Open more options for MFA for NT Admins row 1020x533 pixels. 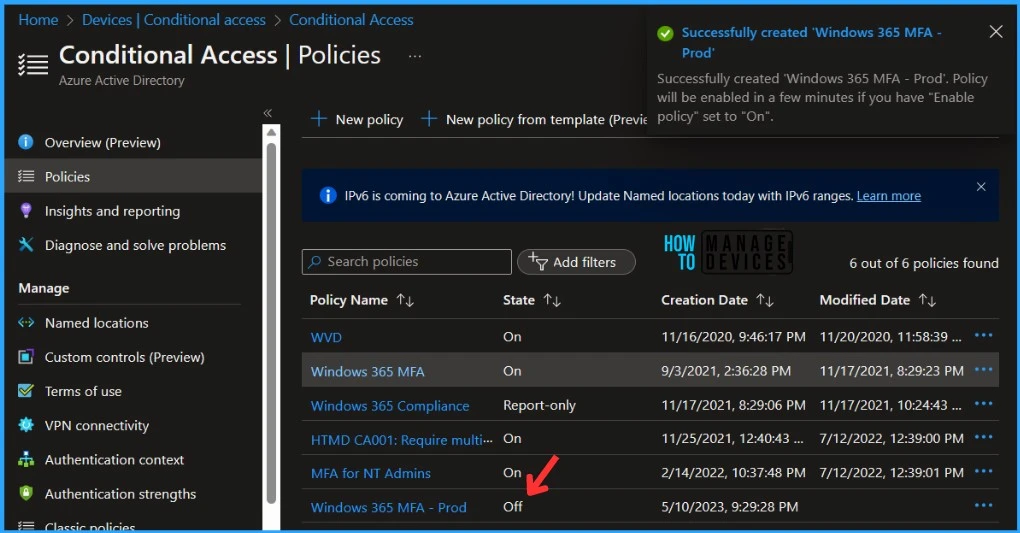tap(983, 471)
